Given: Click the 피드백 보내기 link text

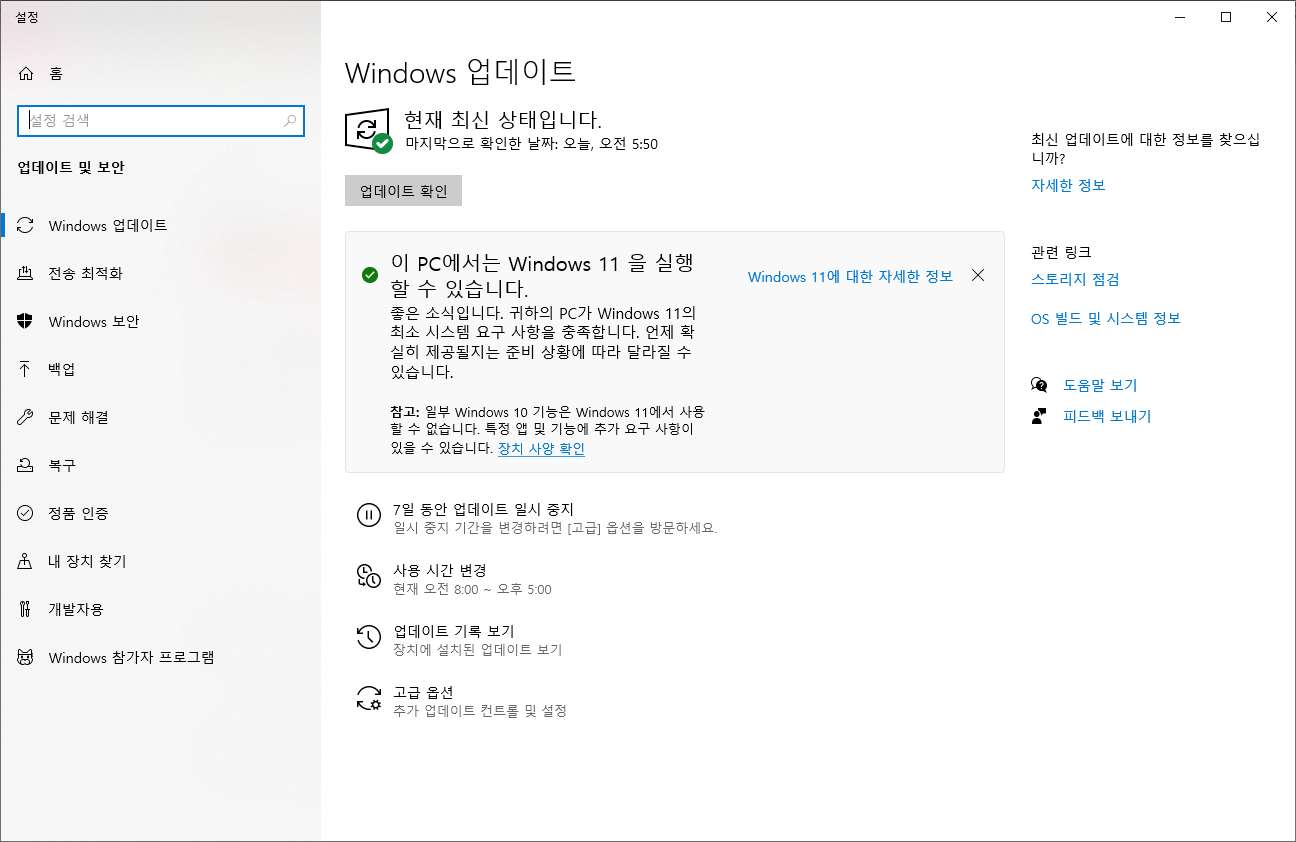Looking at the screenshot, I should point(1107,417).
